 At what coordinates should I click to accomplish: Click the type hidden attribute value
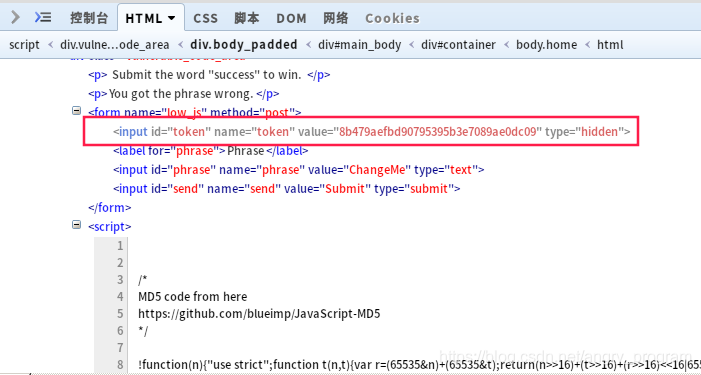(599, 131)
